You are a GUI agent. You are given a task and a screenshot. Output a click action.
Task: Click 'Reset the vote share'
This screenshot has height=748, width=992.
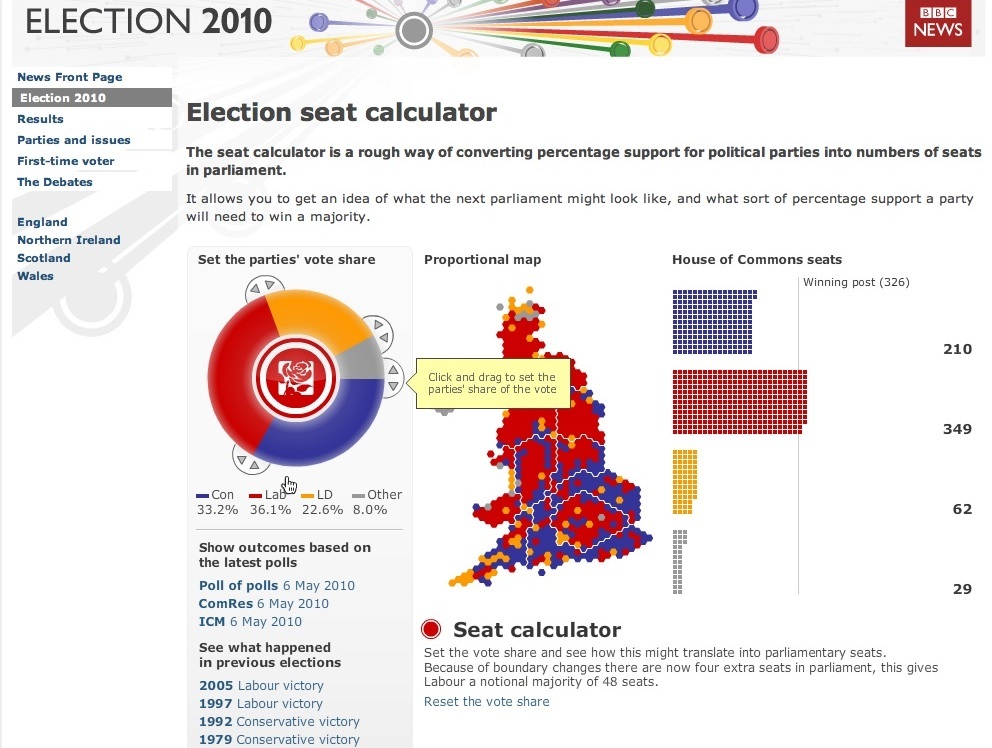tap(486, 702)
